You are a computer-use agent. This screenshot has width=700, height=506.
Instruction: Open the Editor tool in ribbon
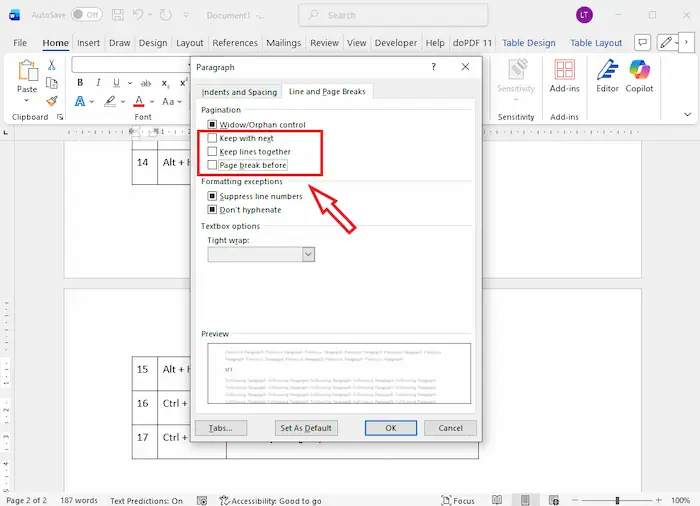pyautogui.click(x=607, y=75)
